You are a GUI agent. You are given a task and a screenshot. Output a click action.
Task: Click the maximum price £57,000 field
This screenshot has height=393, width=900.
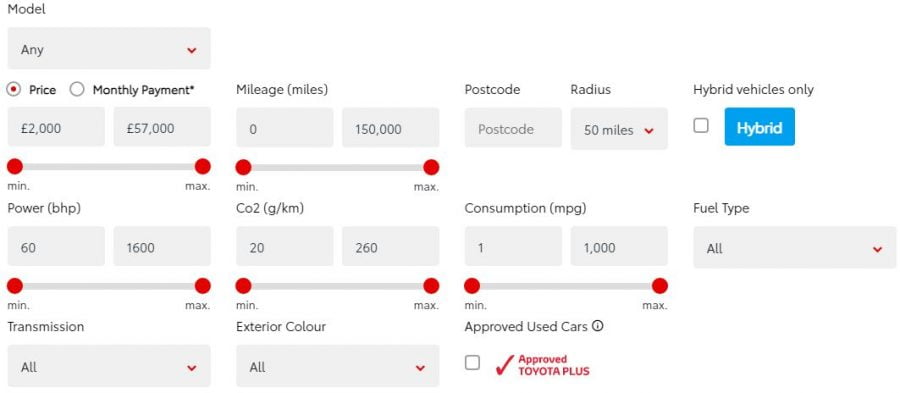(162, 127)
